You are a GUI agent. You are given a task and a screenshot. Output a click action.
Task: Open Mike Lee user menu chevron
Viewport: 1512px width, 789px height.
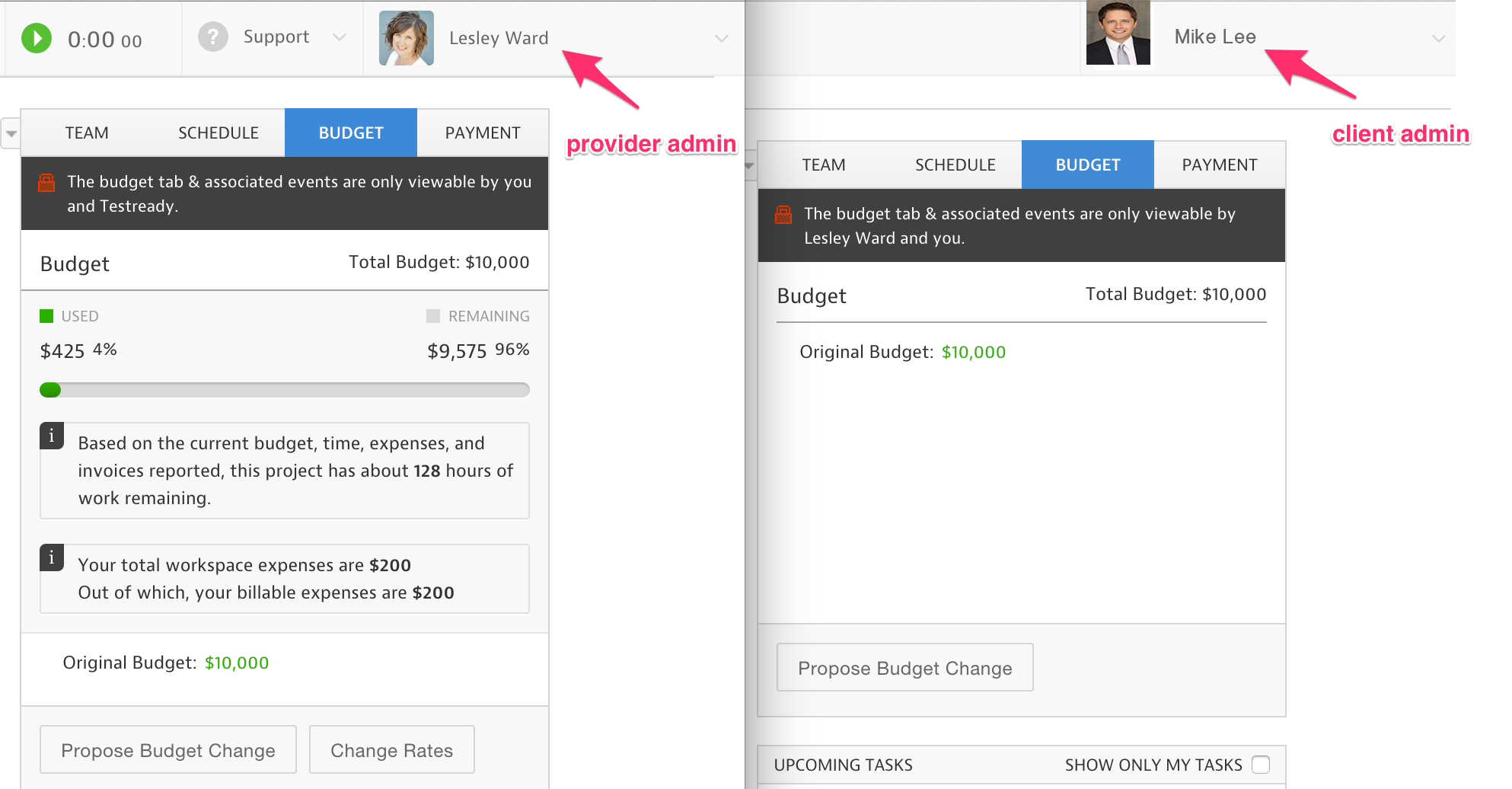click(x=1438, y=38)
